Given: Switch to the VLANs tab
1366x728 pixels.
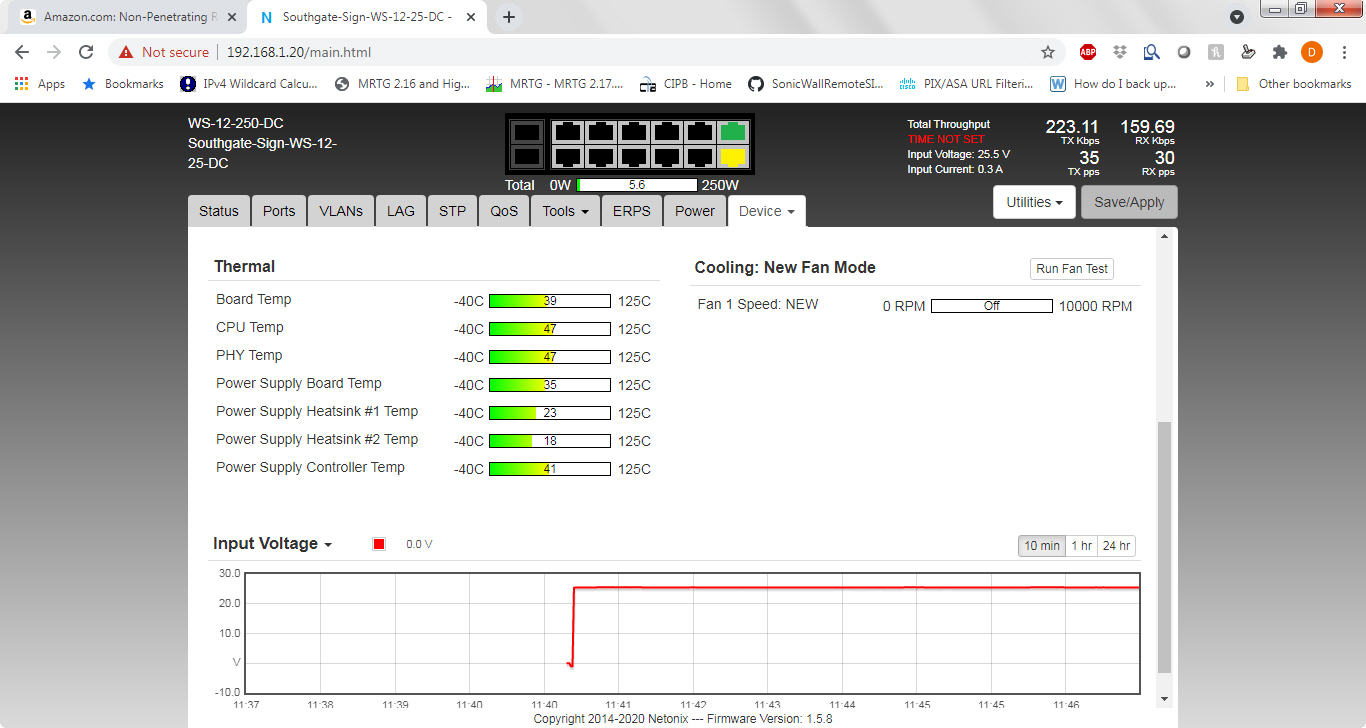Looking at the screenshot, I should (341, 211).
